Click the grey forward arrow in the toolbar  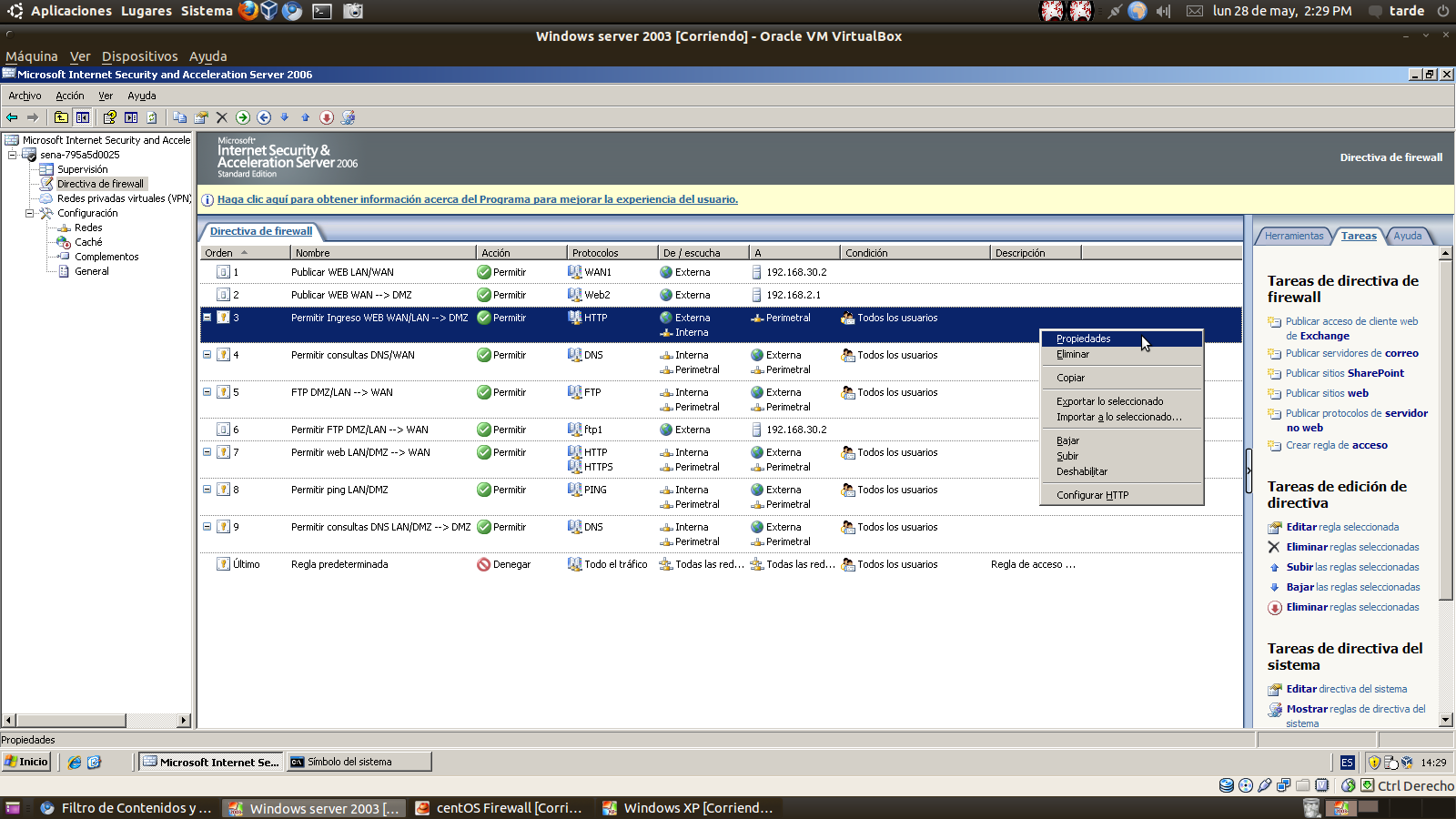(33, 117)
